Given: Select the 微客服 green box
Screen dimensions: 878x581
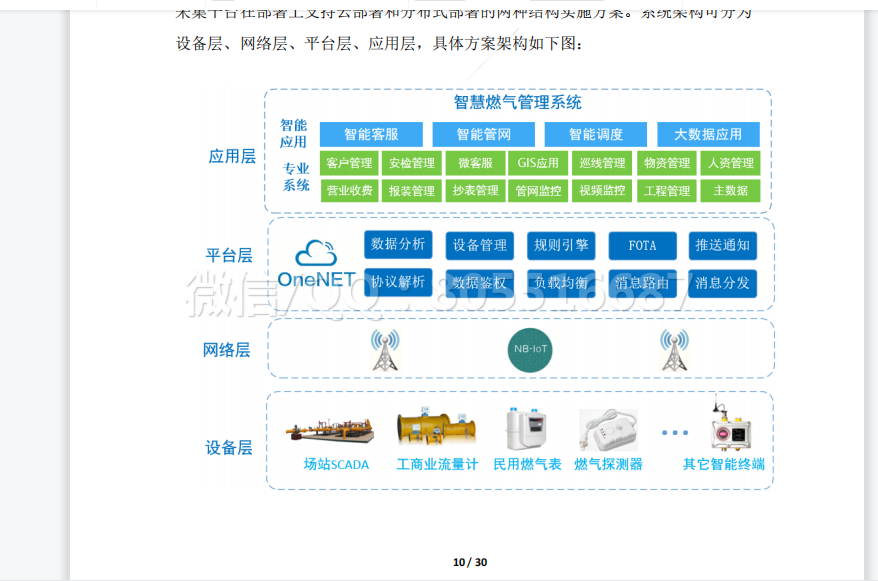Looking at the screenshot, I should point(475,163).
